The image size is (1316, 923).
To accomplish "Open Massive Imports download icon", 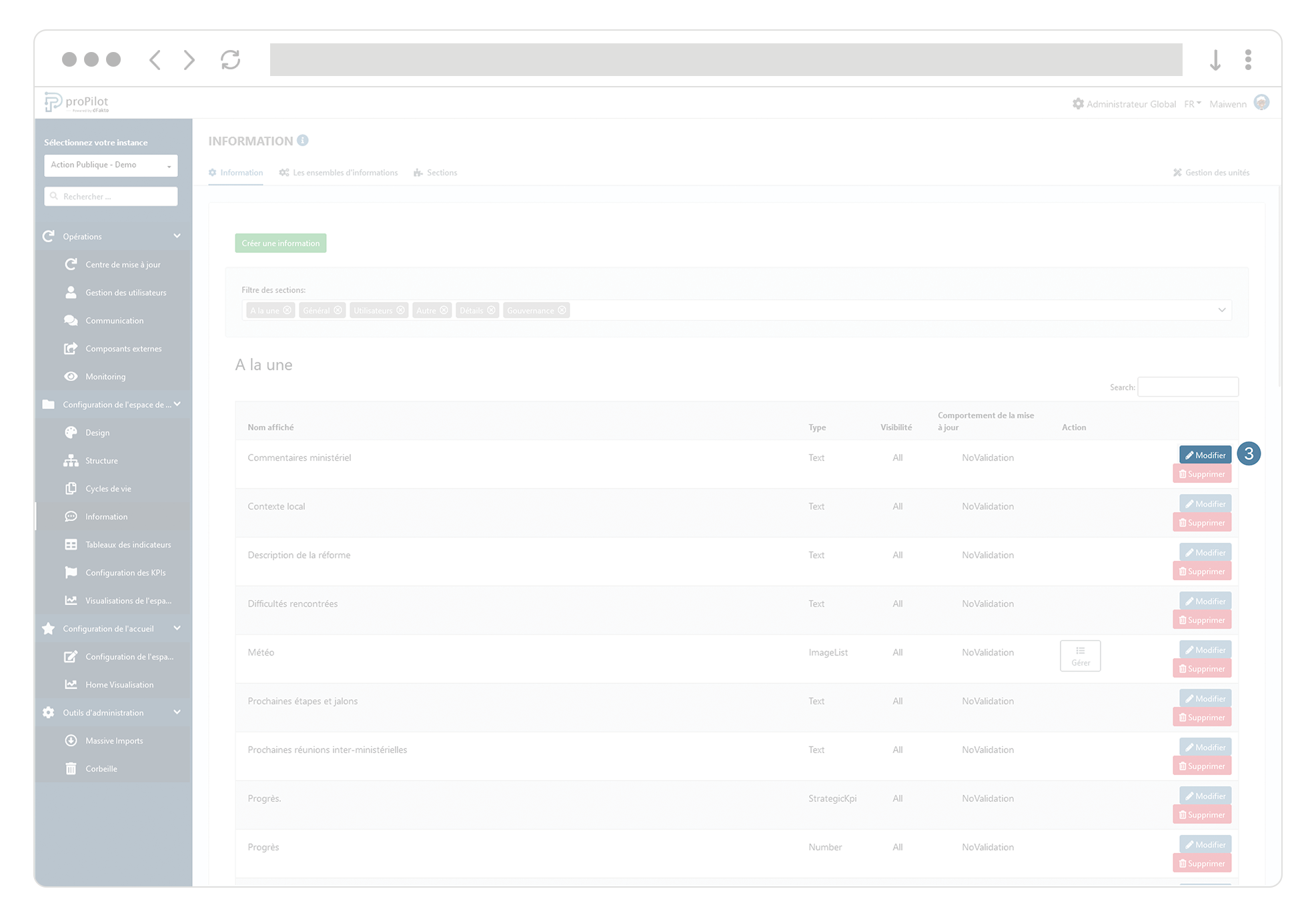I will pos(71,741).
